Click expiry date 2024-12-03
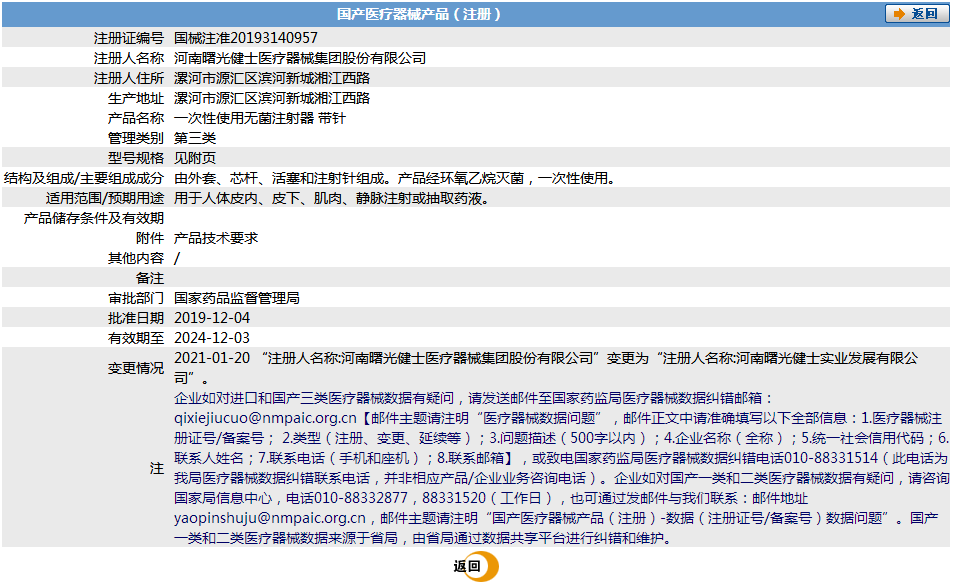Image resolution: width=955 pixels, height=583 pixels. [x=212, y=338]
